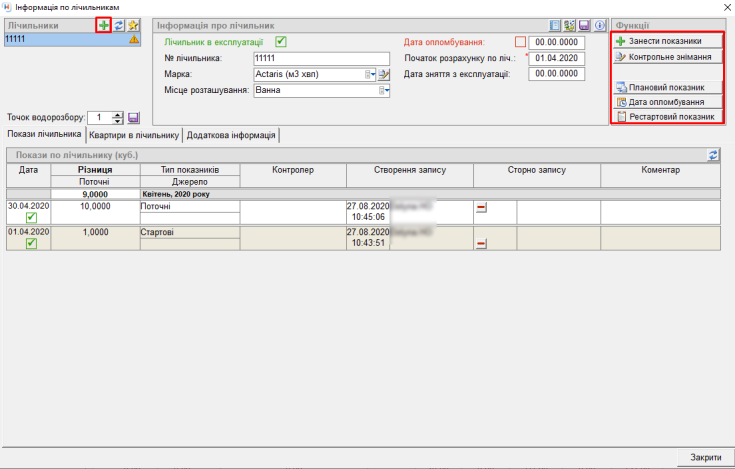This screenshot has height=469, width=735.
Task: Click the Закрити button
Action: pyautogui.click(x=705, y=457)
